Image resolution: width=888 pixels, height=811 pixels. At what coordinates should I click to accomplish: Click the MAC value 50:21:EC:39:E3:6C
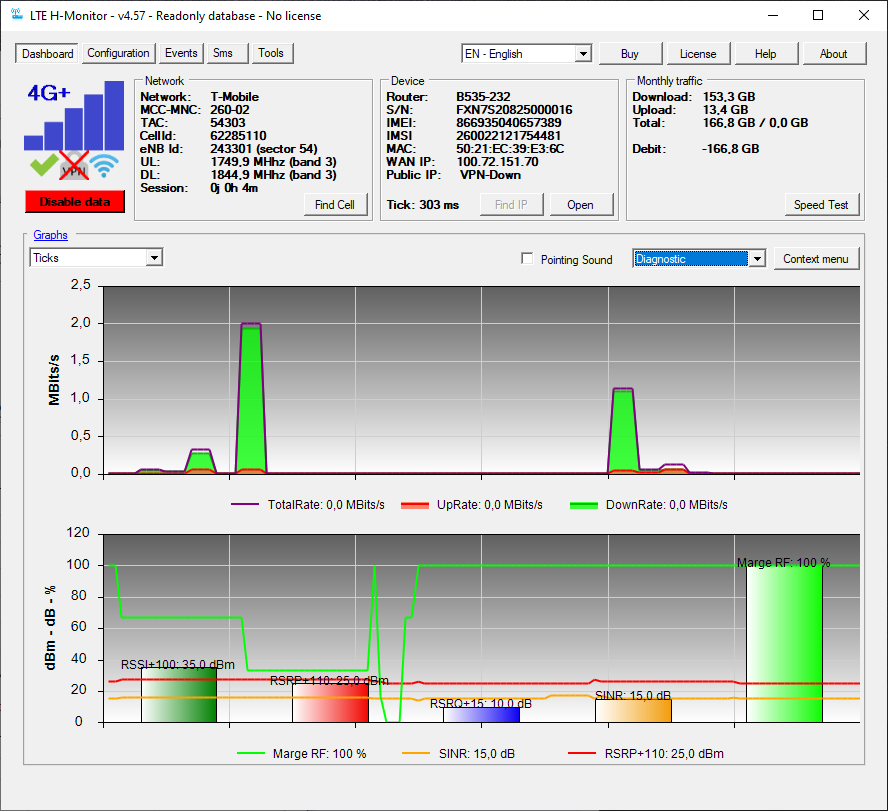click(510, 149)
